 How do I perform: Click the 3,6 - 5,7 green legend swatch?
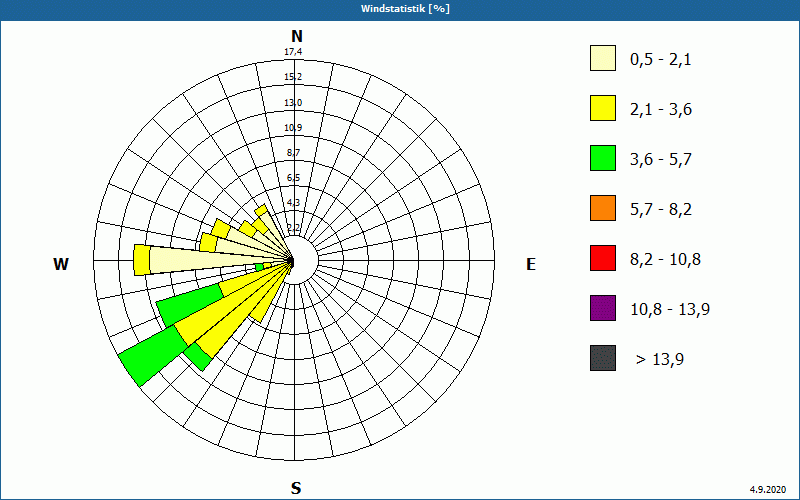coord(603,158)
